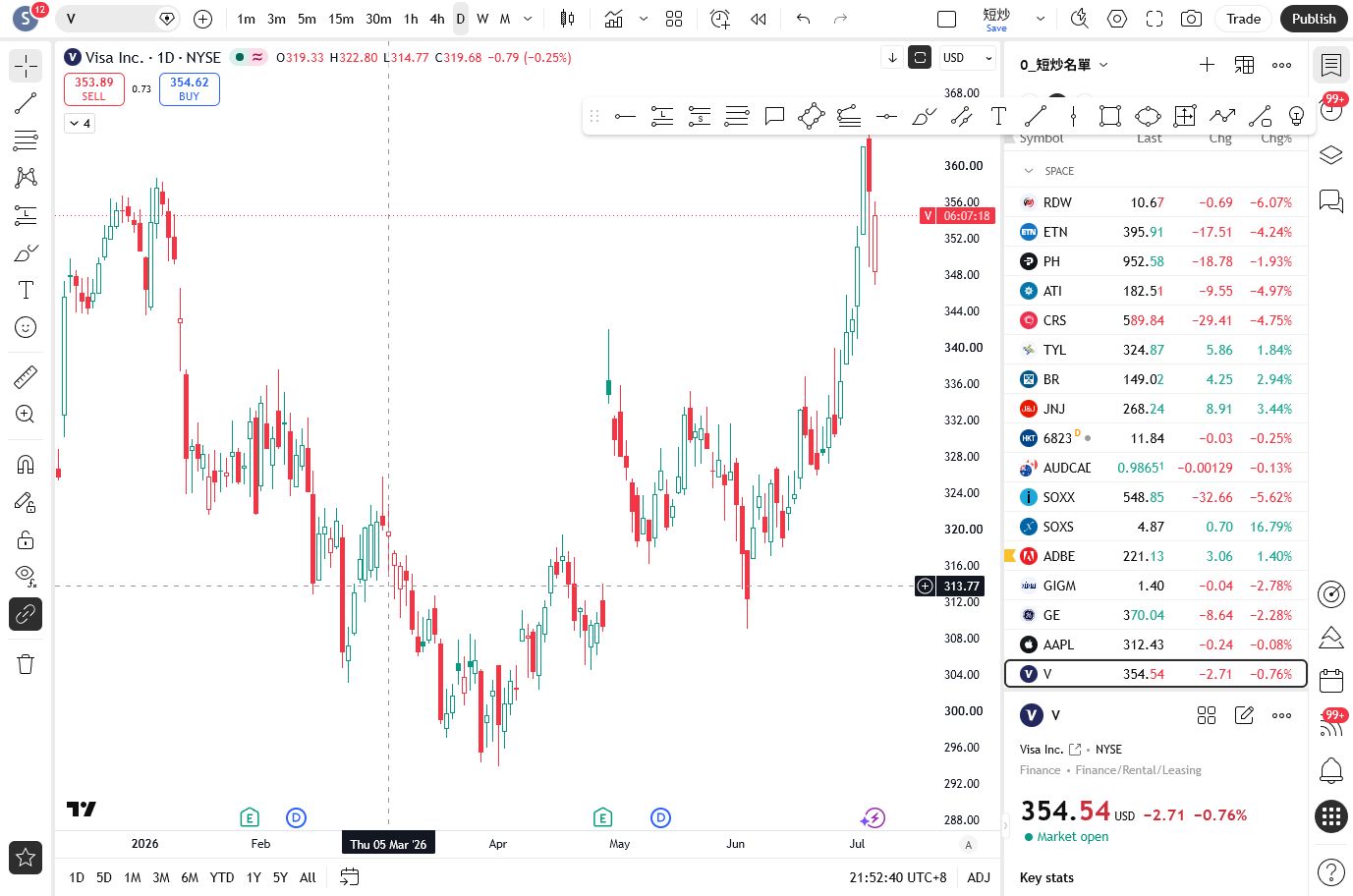Image resolution: width=1353 pixels, height=896 pixels.
Task: Click the trash remove objects icon
Action: (26, 664)
